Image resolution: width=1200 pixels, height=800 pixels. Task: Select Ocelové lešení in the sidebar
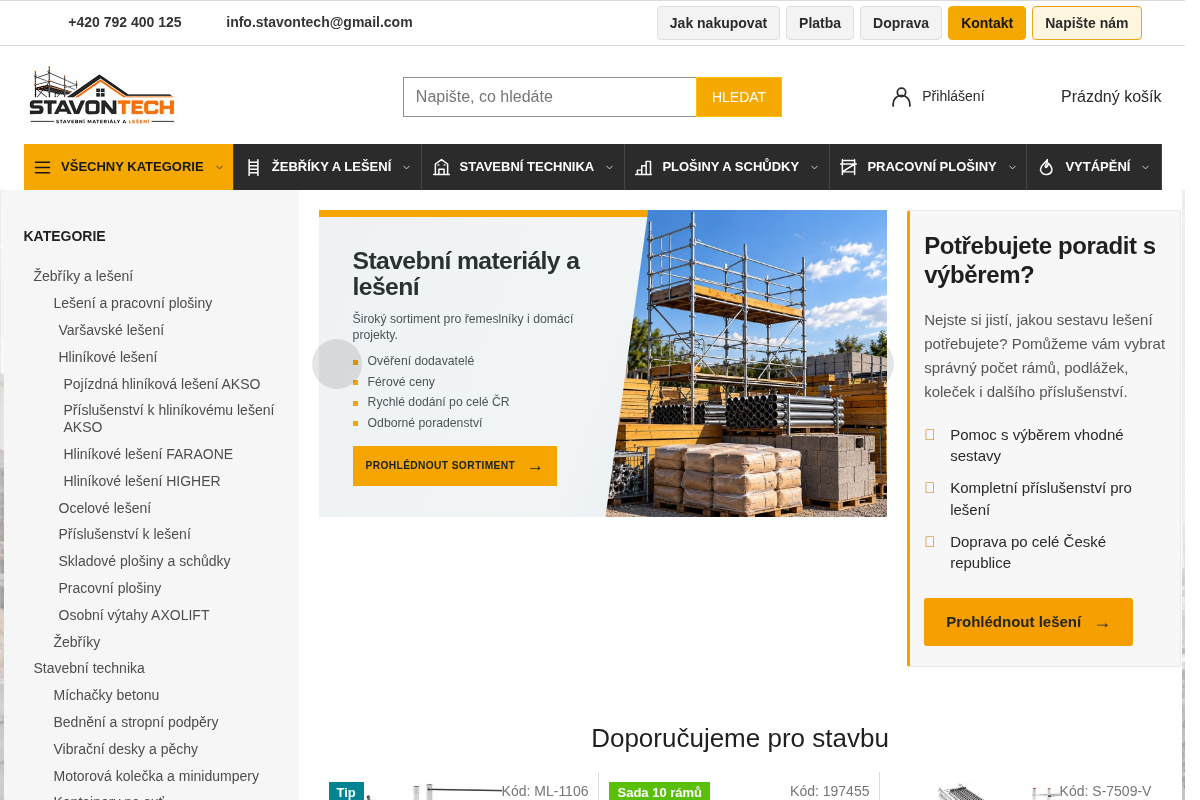105,508
